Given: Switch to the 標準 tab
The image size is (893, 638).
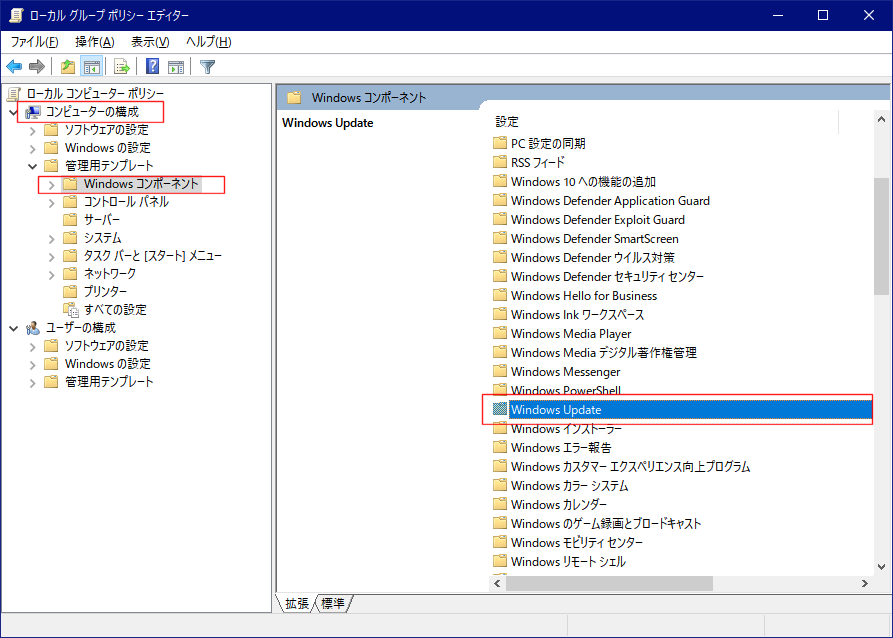Looking at the screenshot, I should coord(333,603).
